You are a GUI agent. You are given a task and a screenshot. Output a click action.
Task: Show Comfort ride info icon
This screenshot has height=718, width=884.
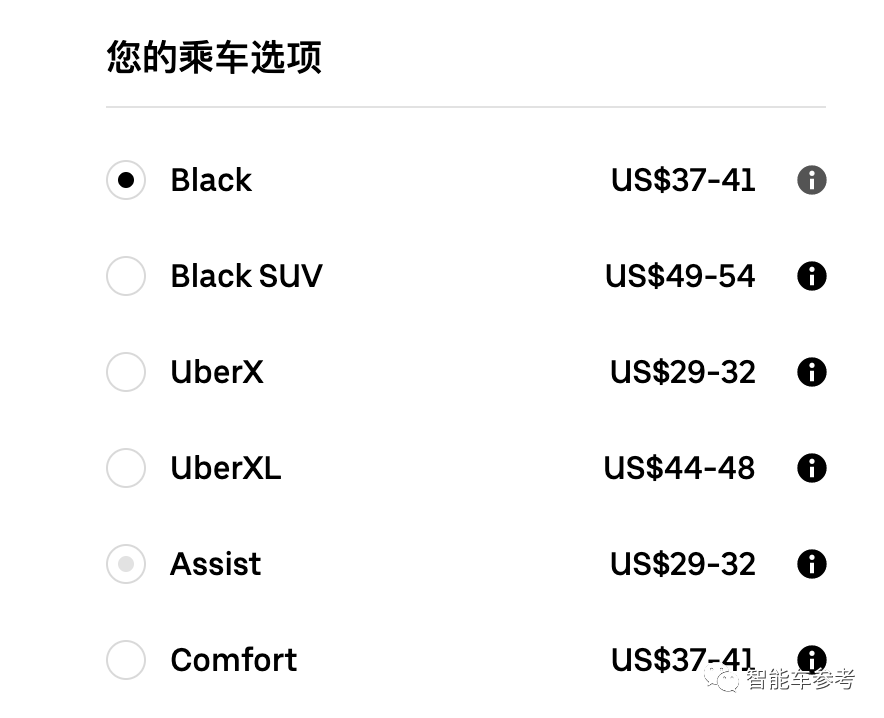811,658
